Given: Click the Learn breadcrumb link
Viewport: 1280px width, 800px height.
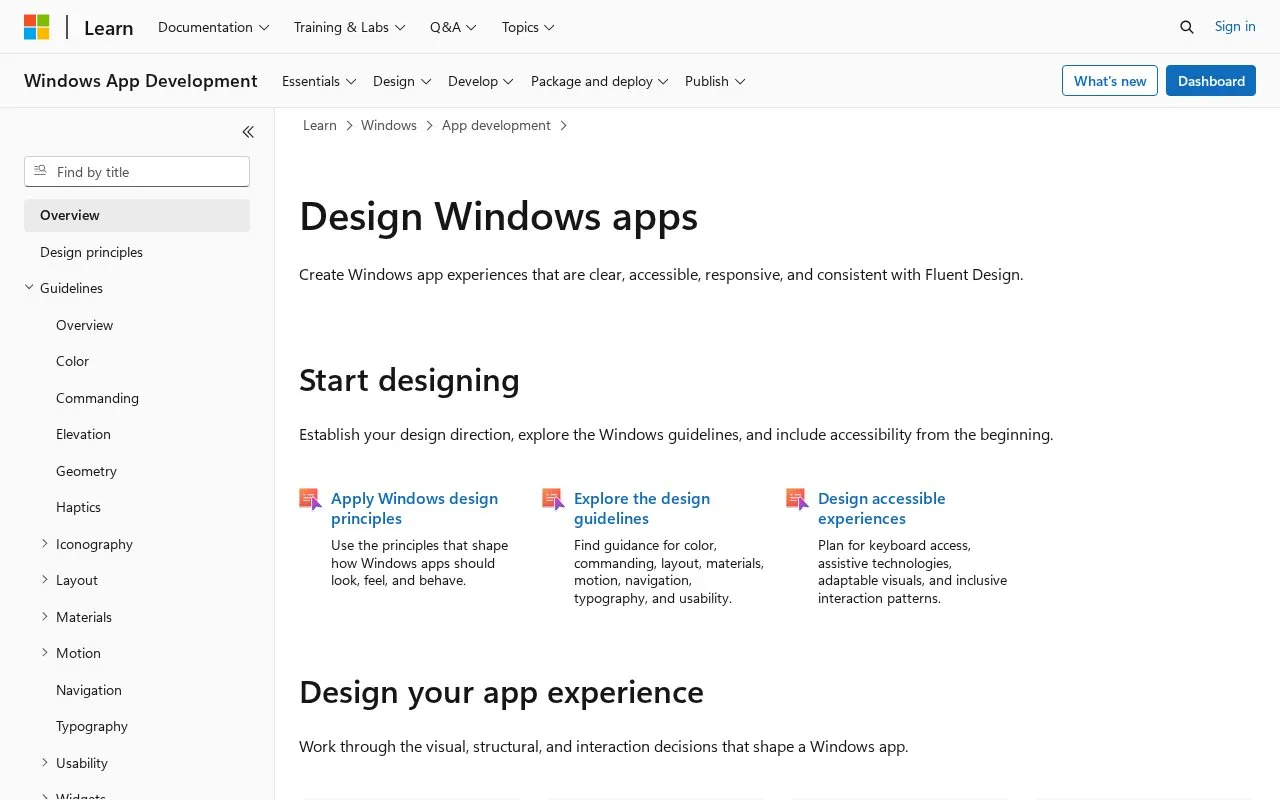Looking at the screenshot, I should click(x=320, y=125).
